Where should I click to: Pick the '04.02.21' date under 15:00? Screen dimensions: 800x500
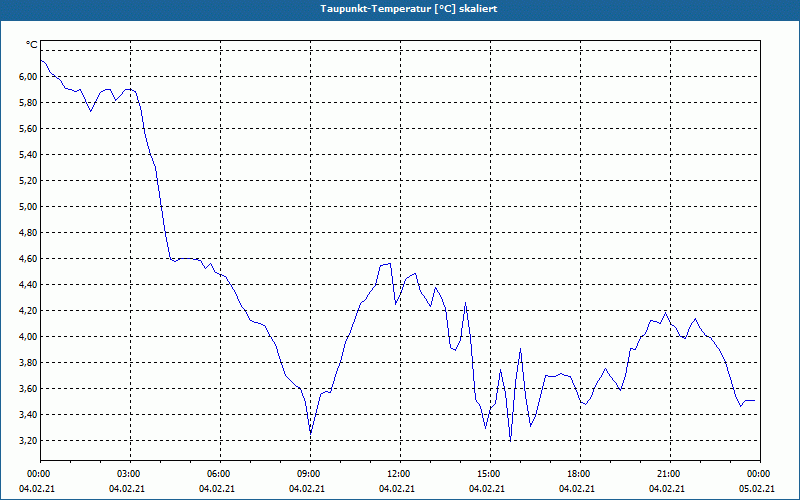click(x=487, y=489)
